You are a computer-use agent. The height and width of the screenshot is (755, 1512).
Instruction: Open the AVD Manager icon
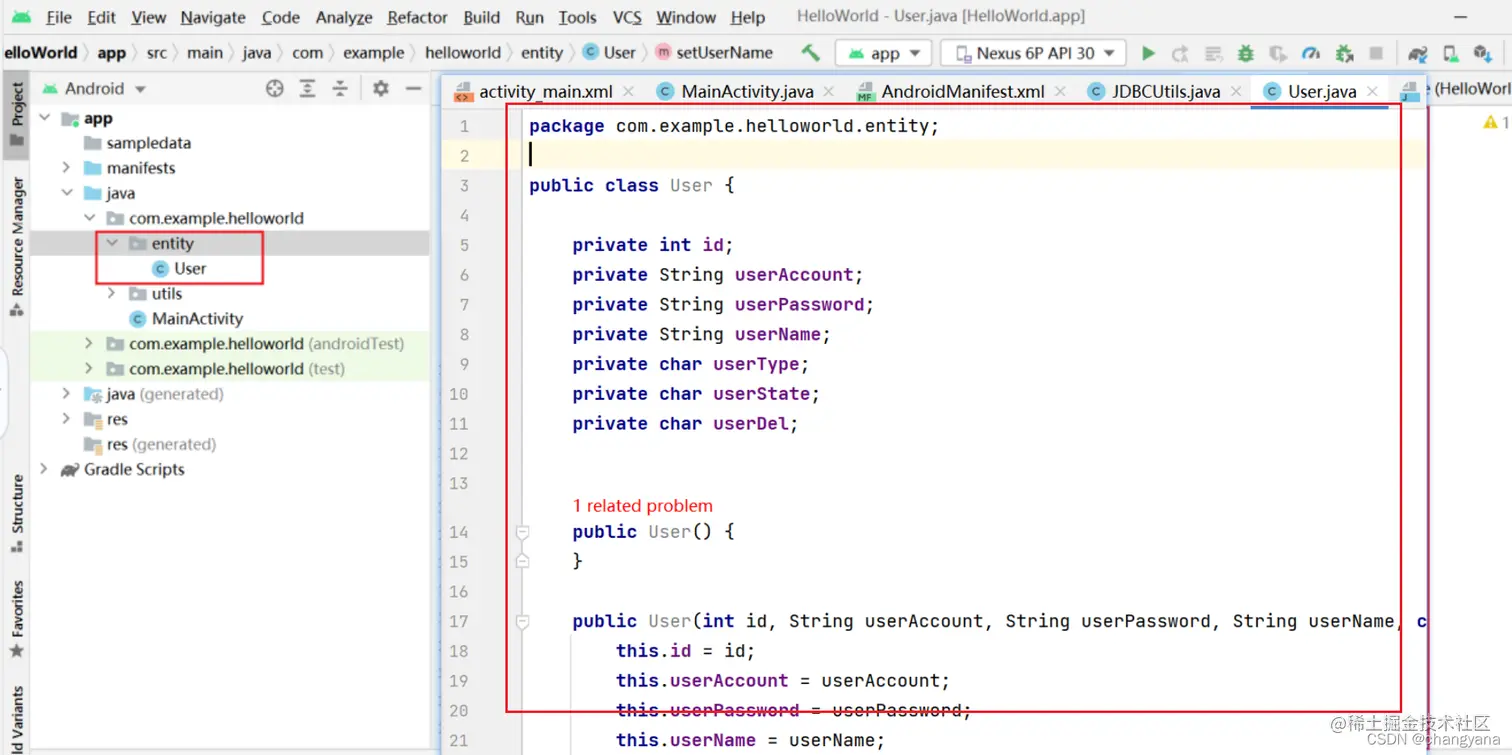1452,53
